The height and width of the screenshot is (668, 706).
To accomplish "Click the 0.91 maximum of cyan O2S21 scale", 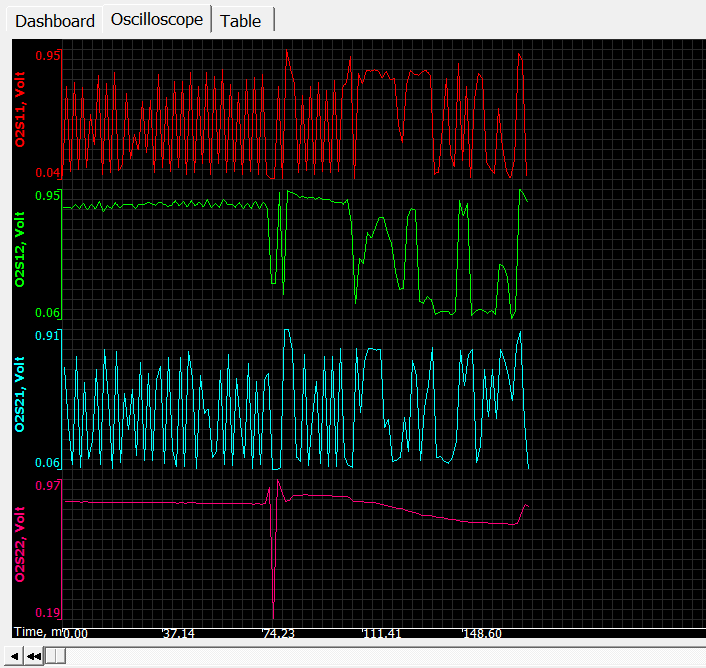I will [x=48, y=336].
